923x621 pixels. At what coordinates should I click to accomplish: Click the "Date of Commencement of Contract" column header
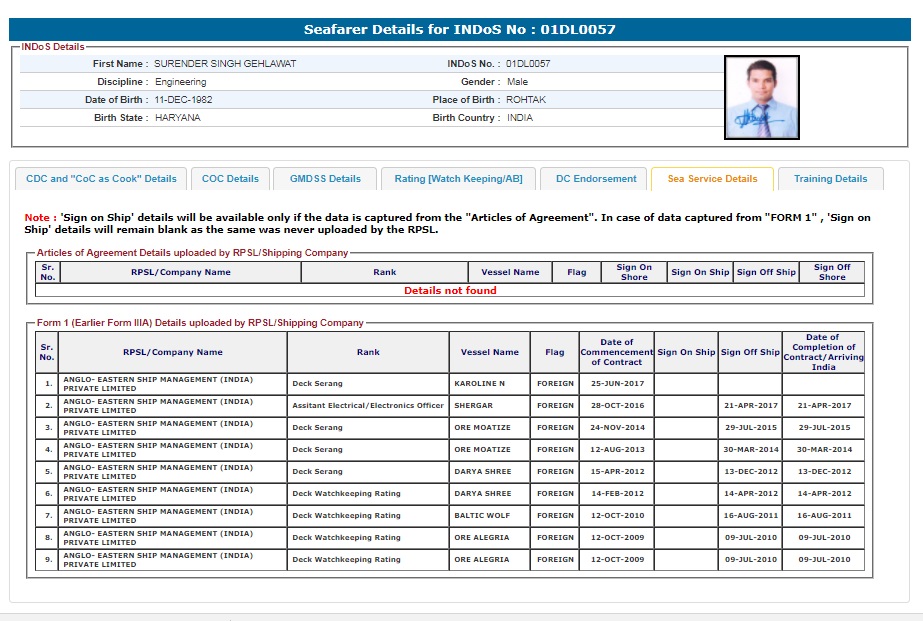point(616,352)
